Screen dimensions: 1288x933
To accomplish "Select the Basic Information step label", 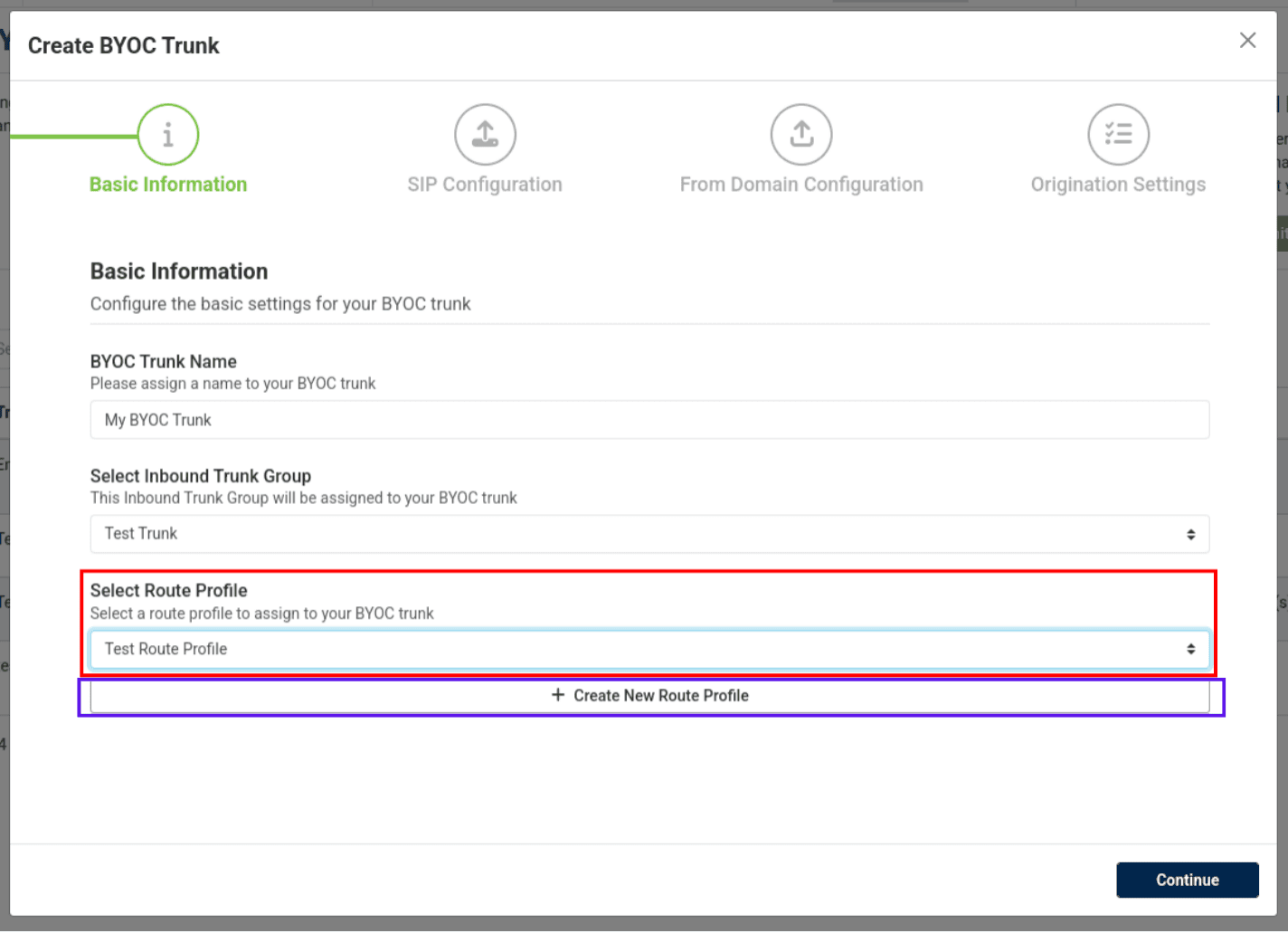I will pyautogui.click(x=168, y=185).
